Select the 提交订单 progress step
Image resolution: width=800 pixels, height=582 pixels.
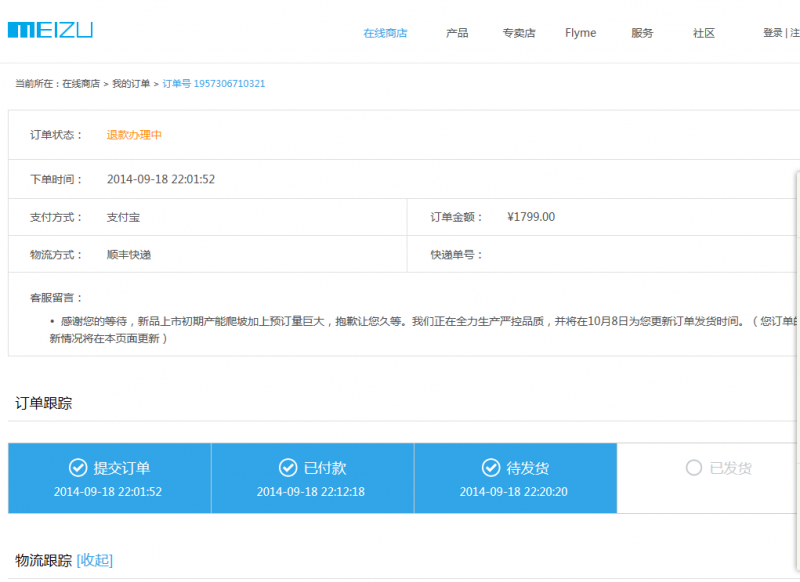[110, 478]
